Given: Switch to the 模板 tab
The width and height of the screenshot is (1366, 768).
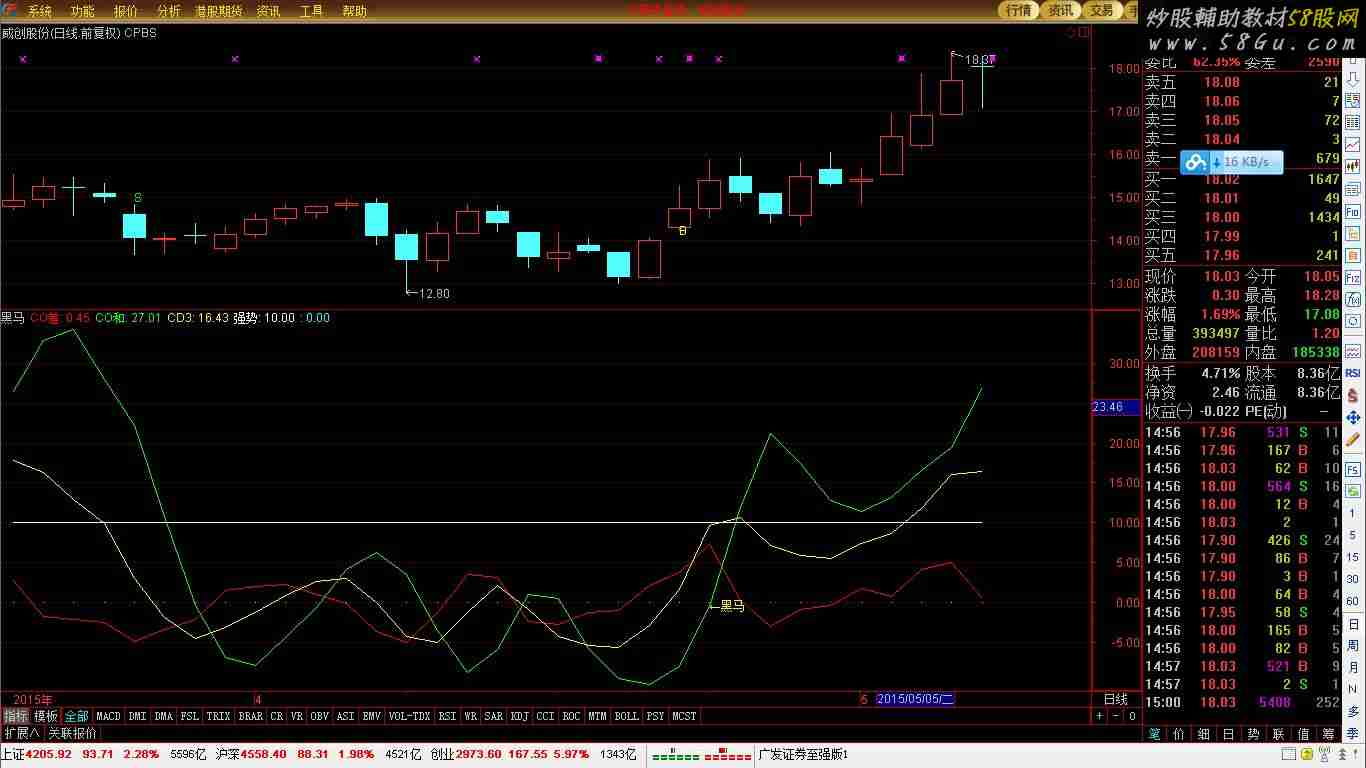Looking at the screenshot, I should coord(46,716).
